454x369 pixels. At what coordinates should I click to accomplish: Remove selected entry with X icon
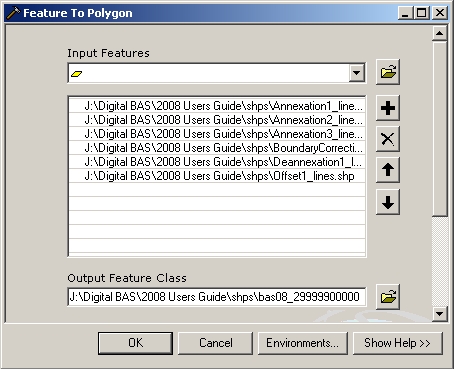(388, 139)
